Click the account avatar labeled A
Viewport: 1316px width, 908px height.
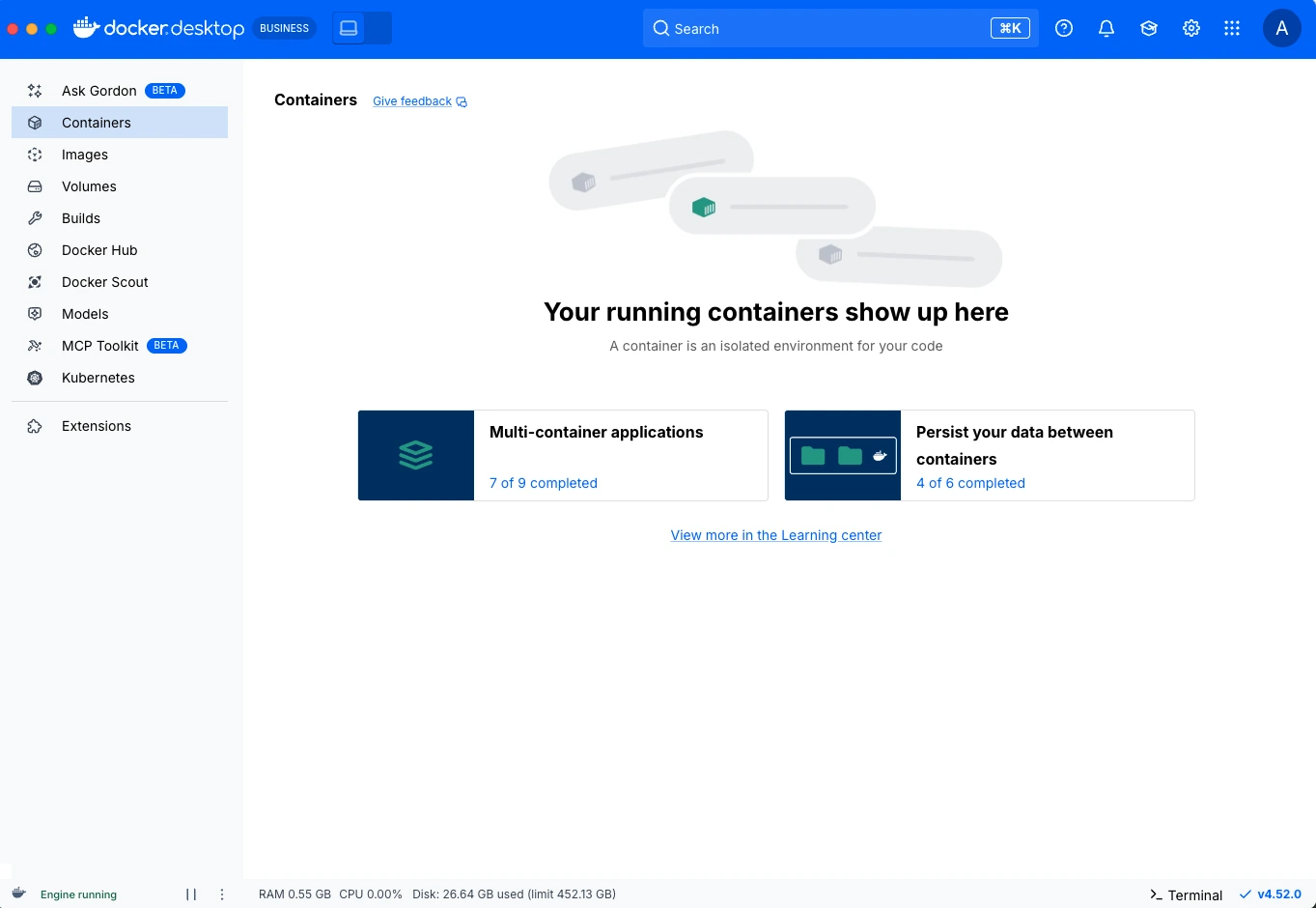(x=1281, y=28)
